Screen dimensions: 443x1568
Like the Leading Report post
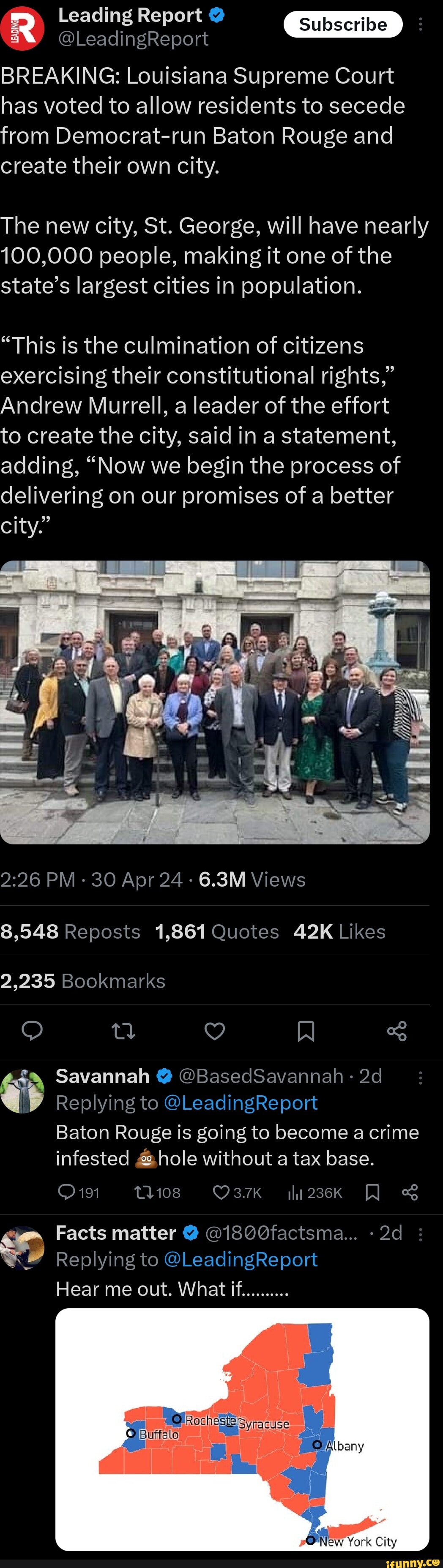coord(214,1031)
